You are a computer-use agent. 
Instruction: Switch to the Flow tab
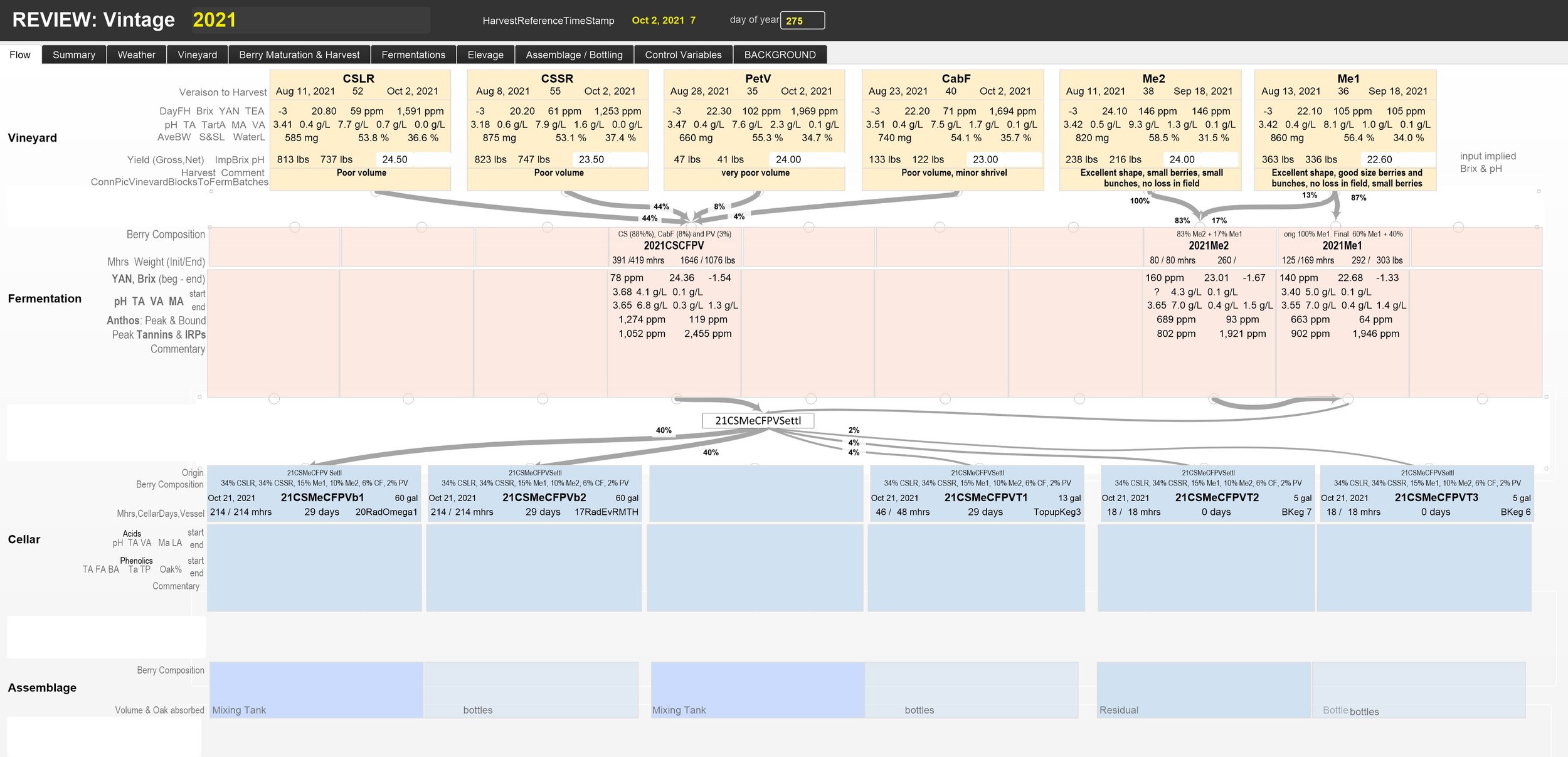[x=20, y=55]
